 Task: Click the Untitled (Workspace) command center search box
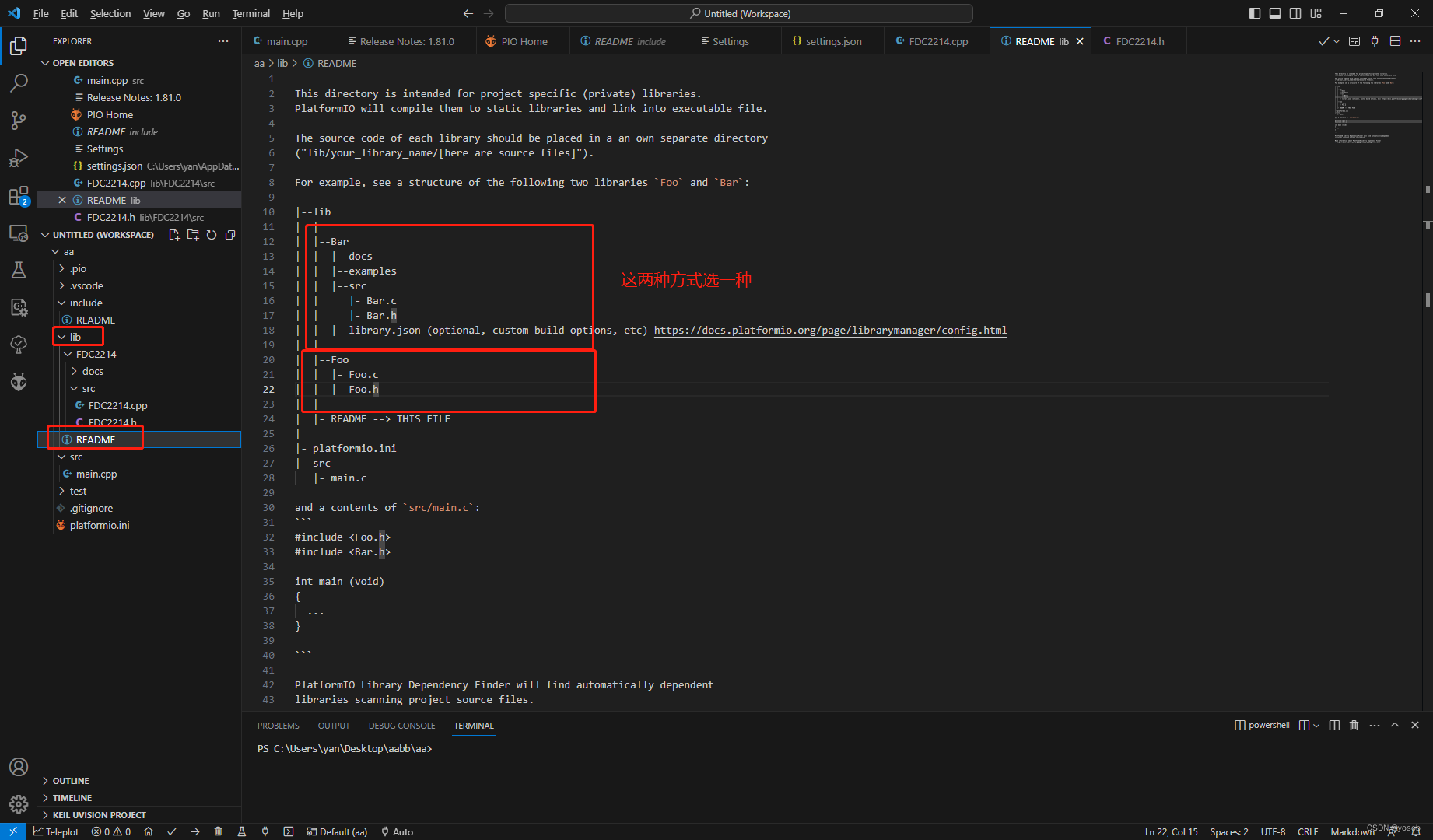pyautogui.click(x=739, y=13)
